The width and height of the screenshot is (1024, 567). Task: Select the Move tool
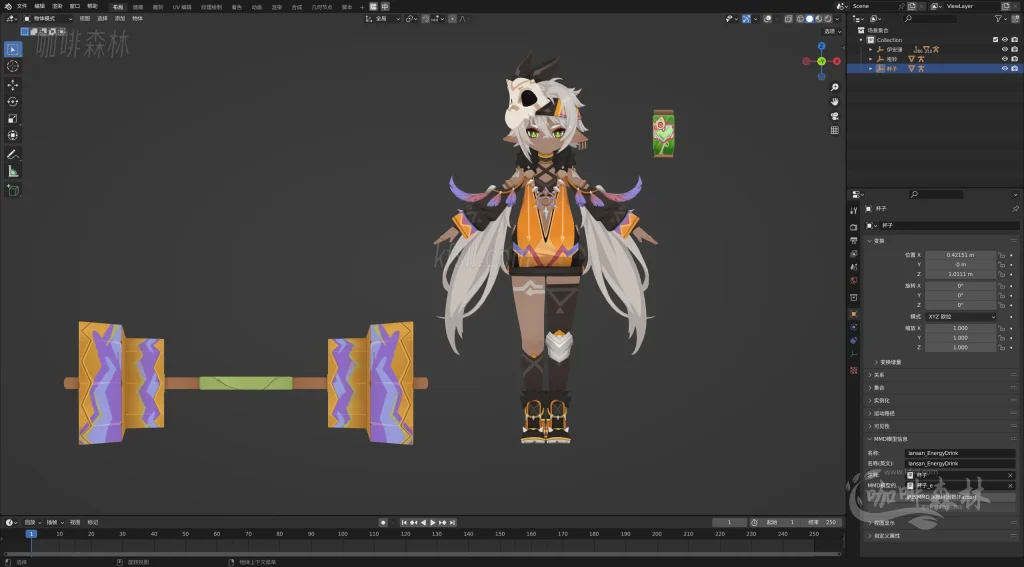click(x=12, y=85)
